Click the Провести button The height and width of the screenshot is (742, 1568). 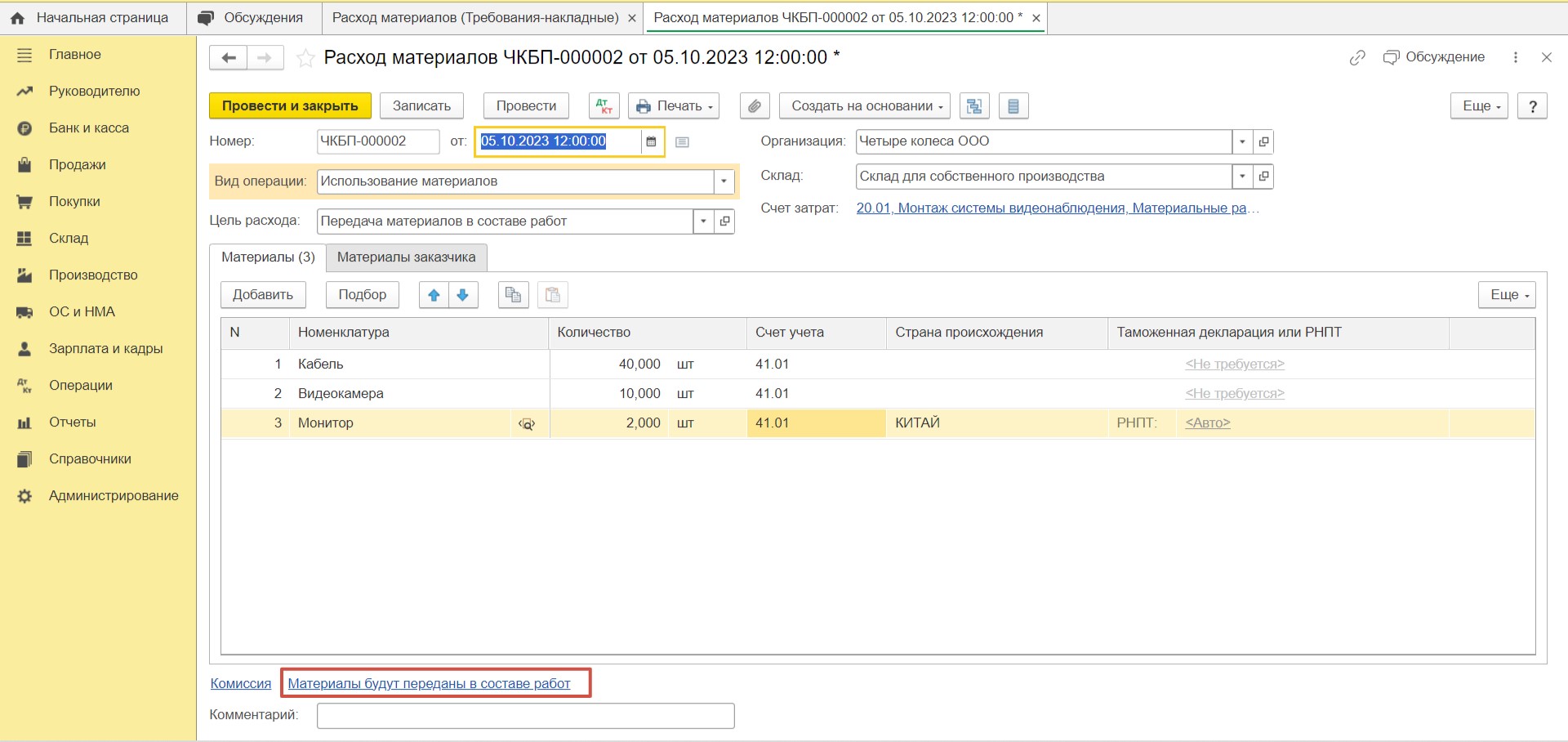[526, 106]
